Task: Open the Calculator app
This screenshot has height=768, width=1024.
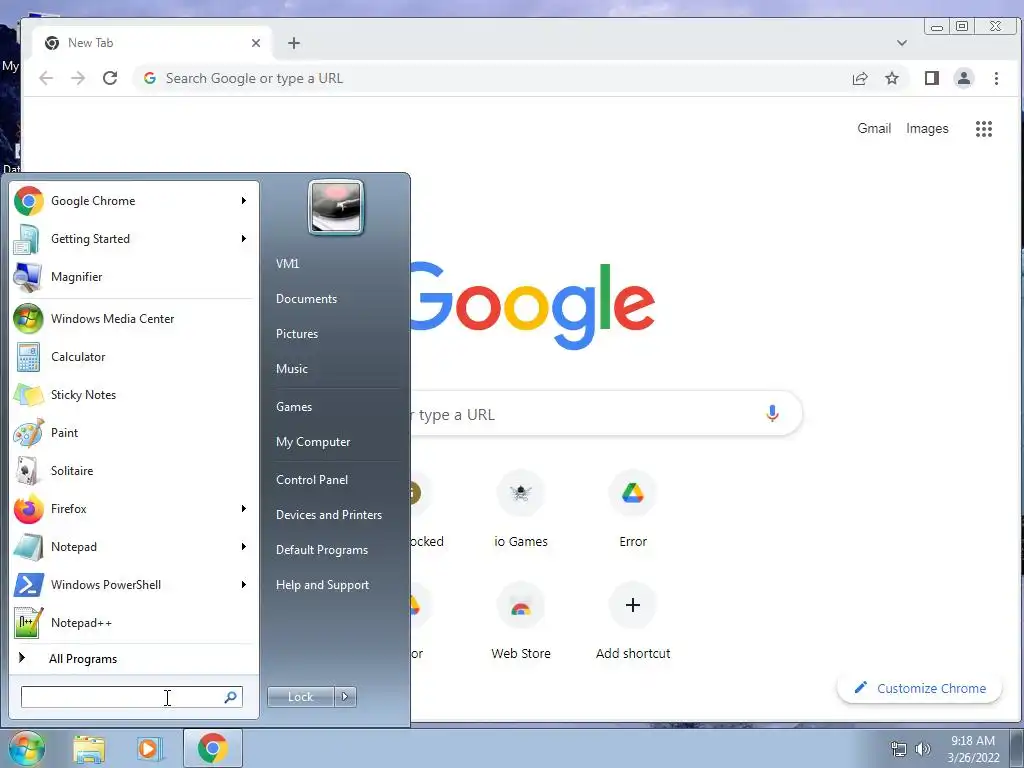Action: pyautogui.click(x=131, y=357)
